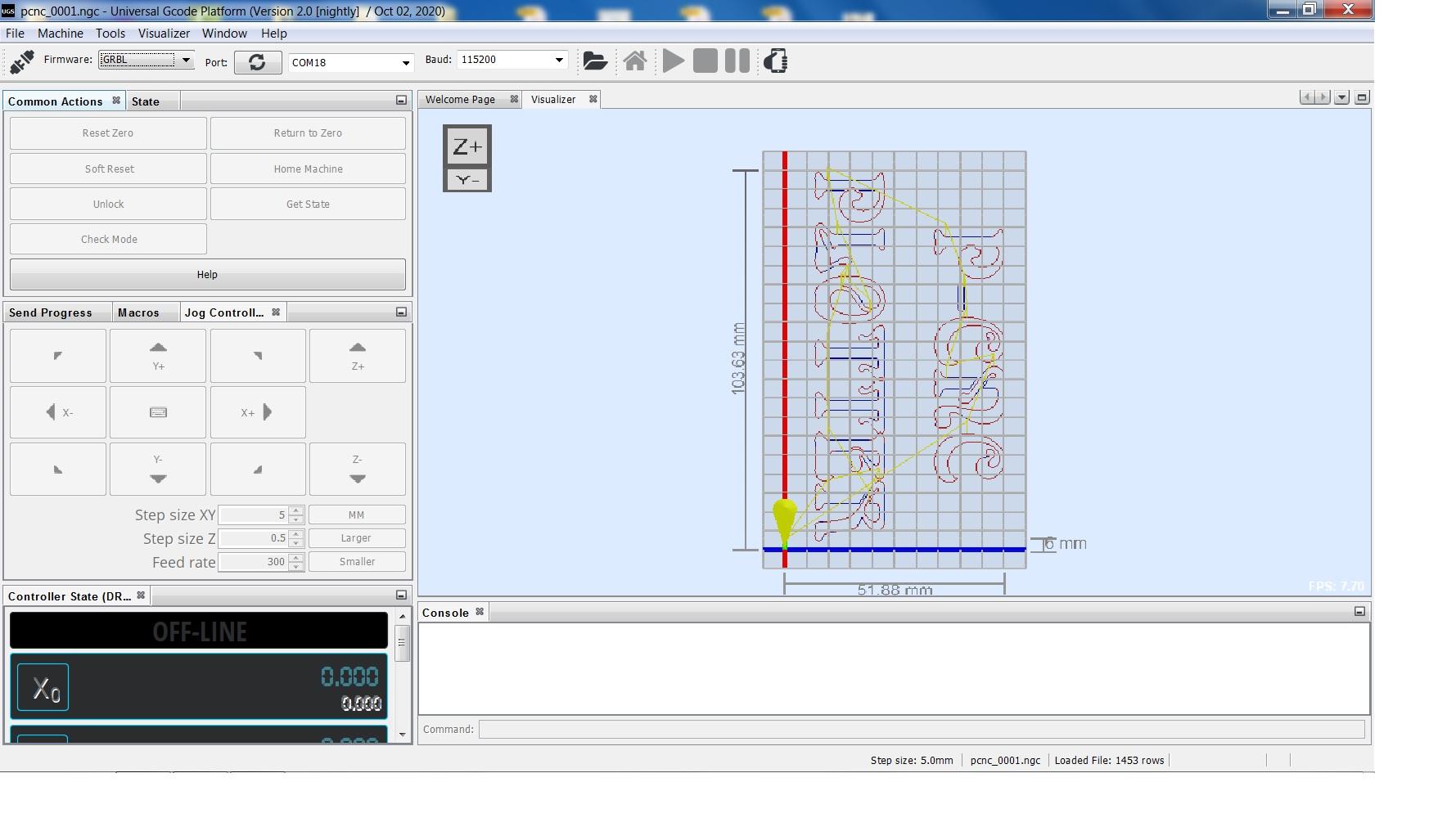Jog diagonally up-right

tap(258, 356)
